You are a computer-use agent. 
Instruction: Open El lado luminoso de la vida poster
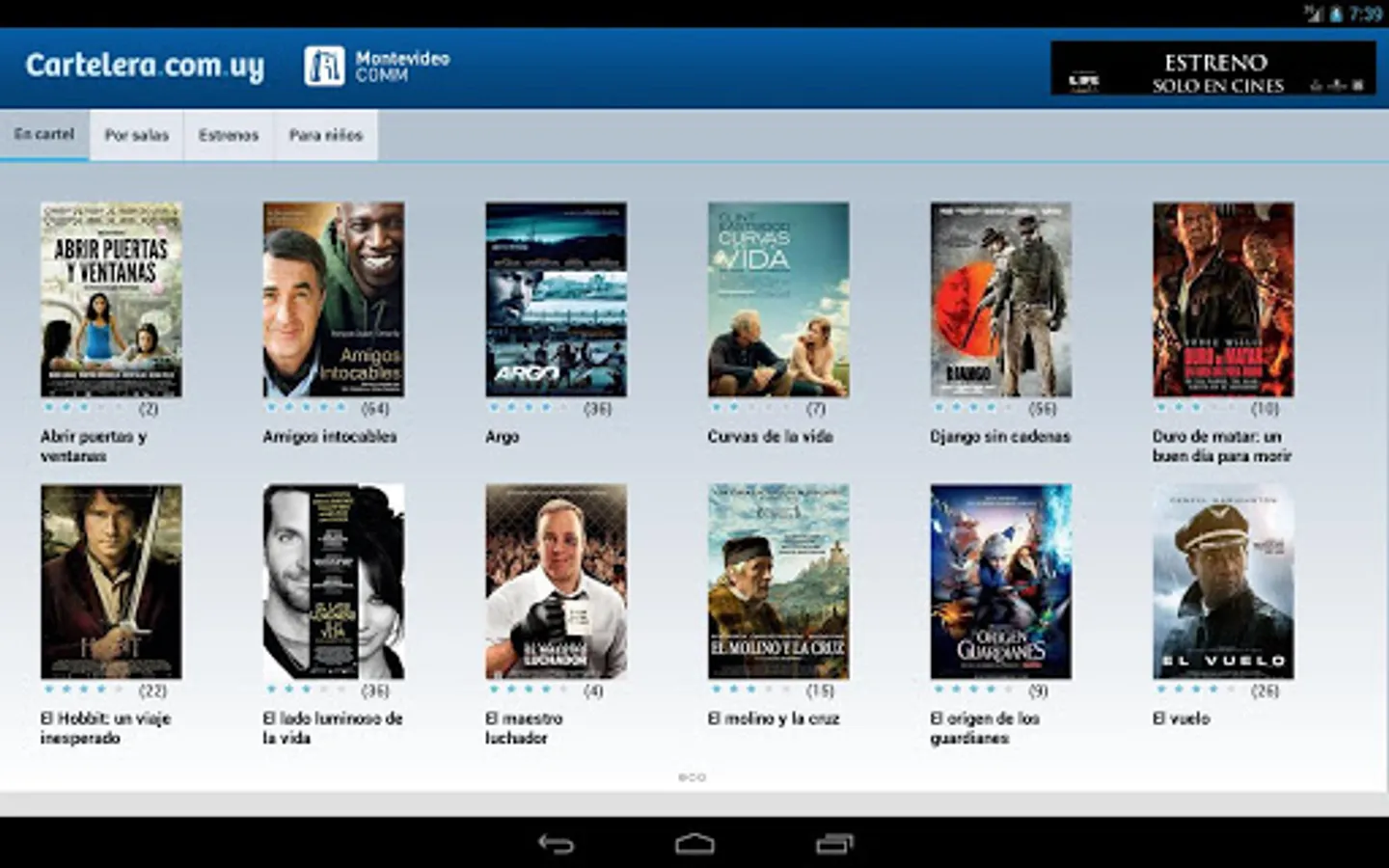[x=334, y=582]
